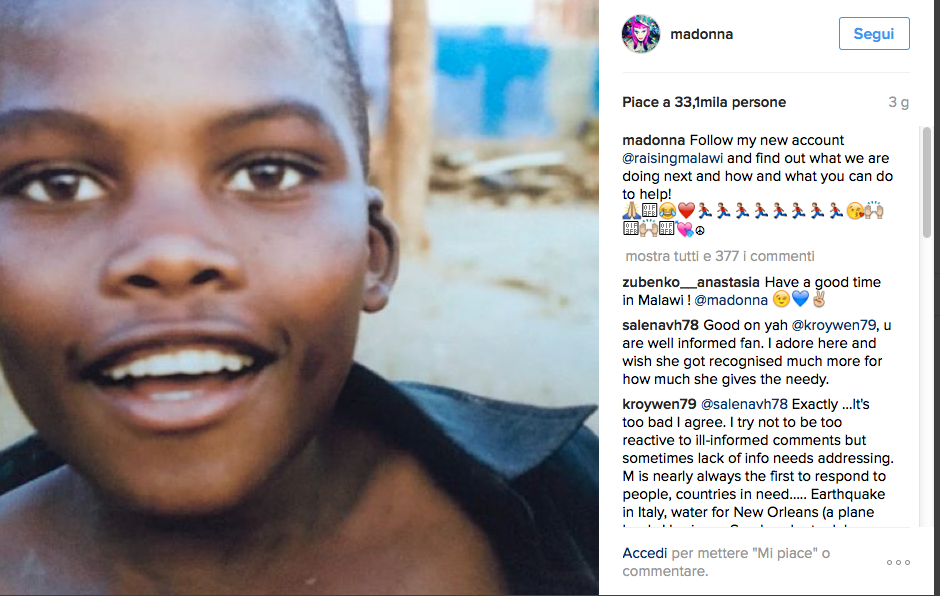Click the '3 g' post timestamp

point(898,103)
